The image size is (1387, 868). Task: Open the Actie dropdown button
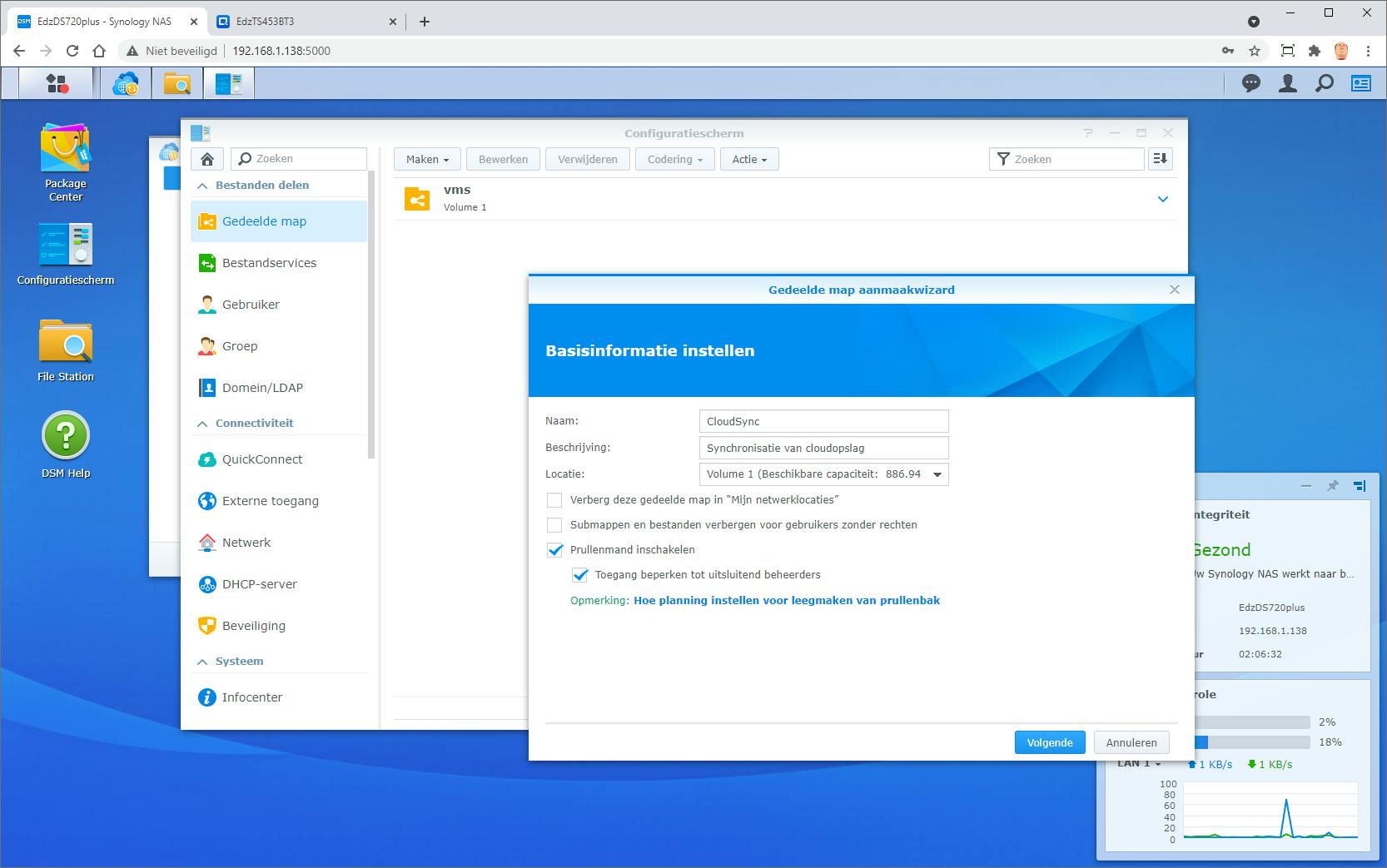tap(749, 159)
